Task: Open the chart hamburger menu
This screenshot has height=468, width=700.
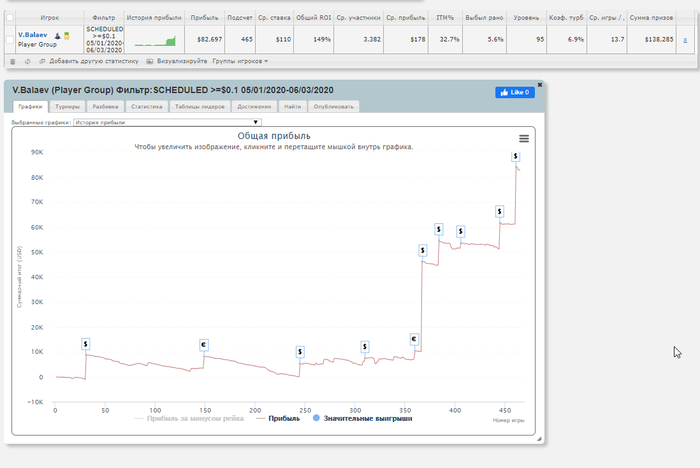Action: (x=524, y=139)
